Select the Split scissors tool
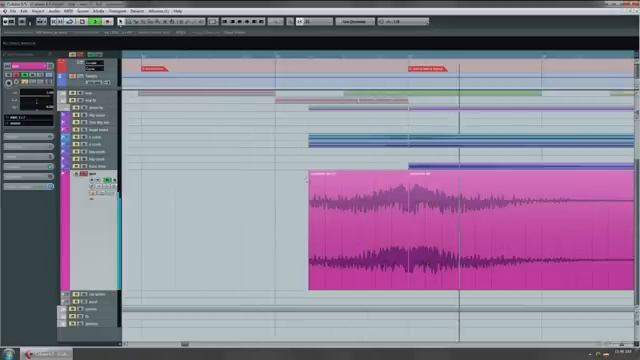The height and width of the screenshot is (360, 640). point(136,22)
